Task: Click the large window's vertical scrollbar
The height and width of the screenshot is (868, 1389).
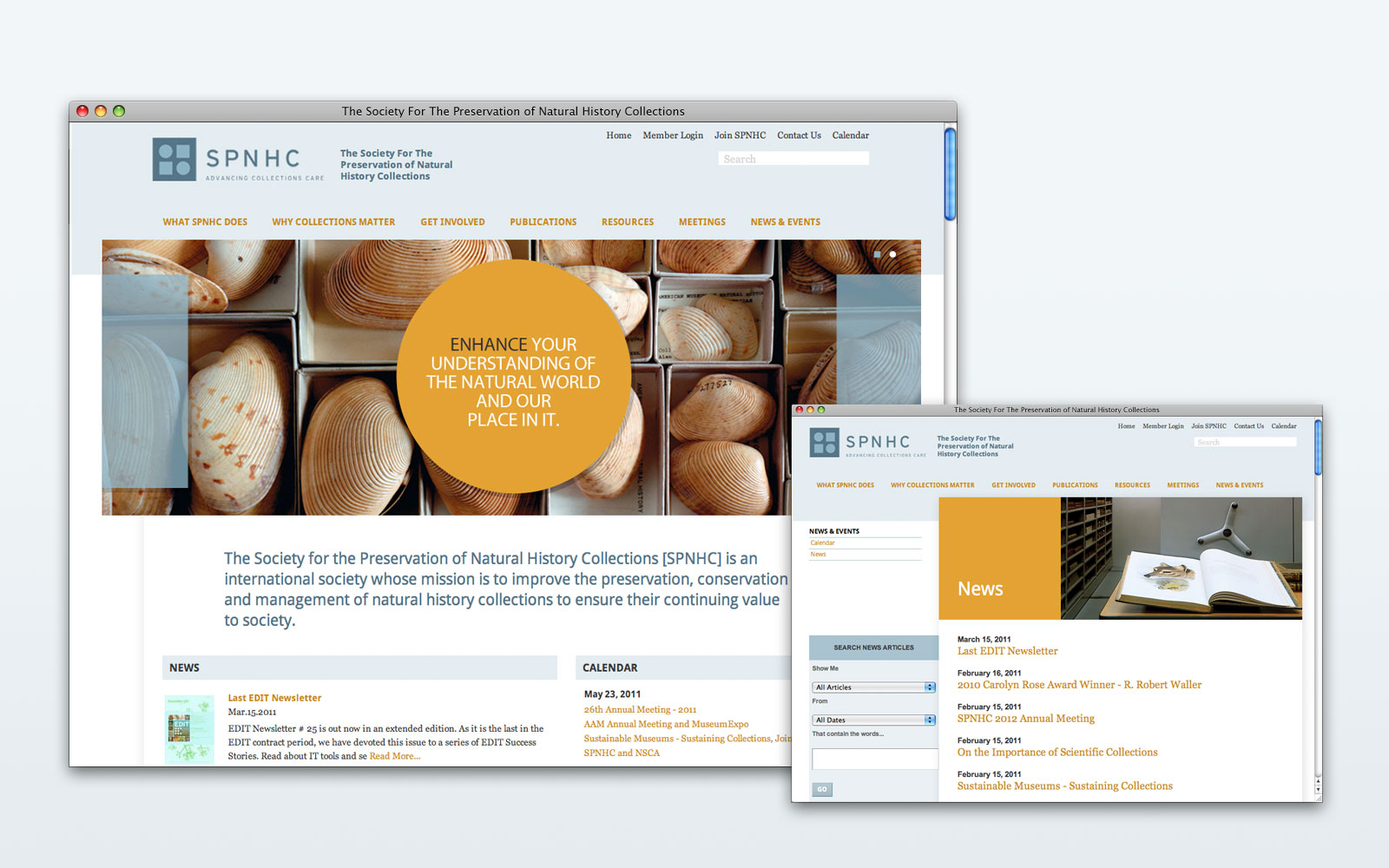Action: point(950,174)
